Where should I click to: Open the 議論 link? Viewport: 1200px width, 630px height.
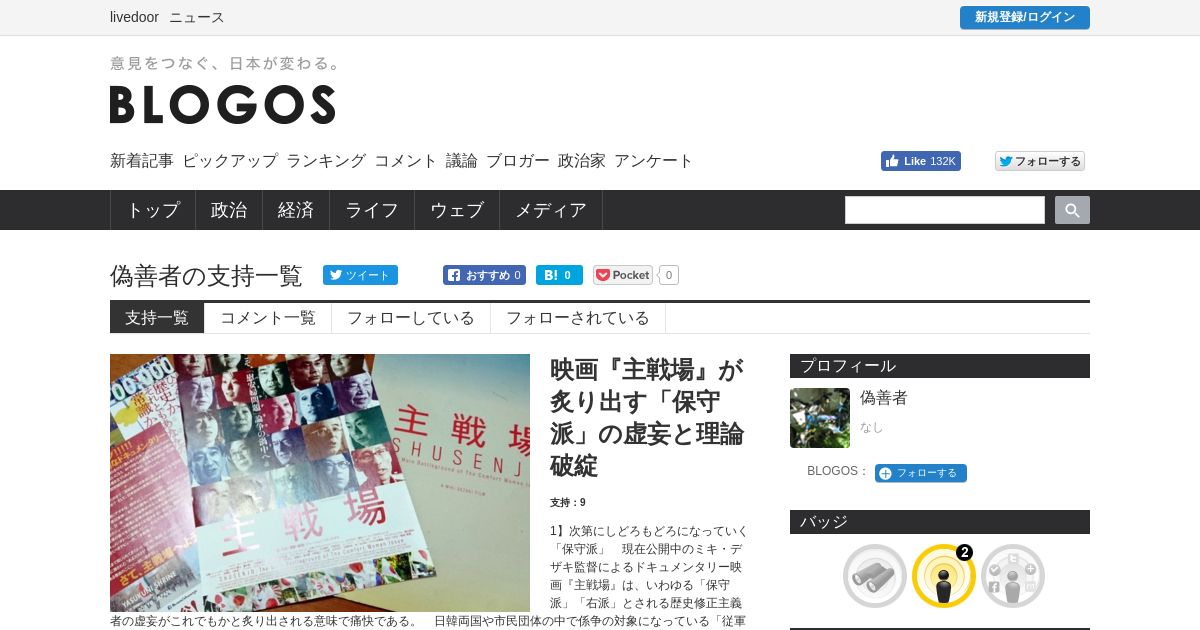[462, 161]
